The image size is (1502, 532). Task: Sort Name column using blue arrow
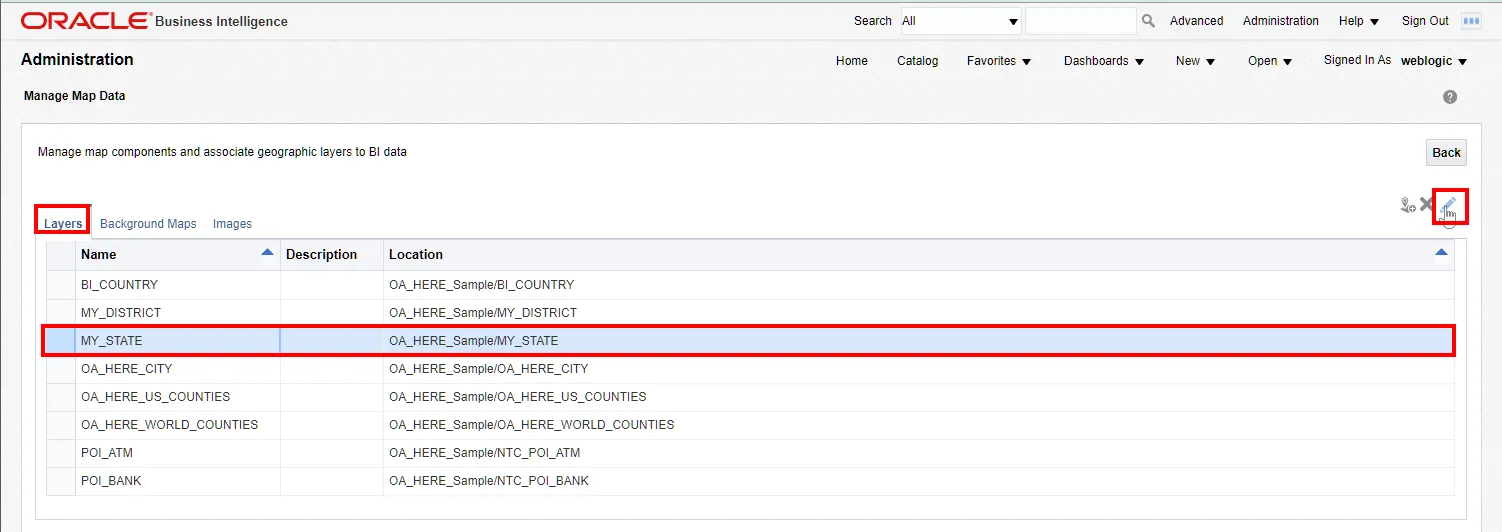(x=267, y=253)
